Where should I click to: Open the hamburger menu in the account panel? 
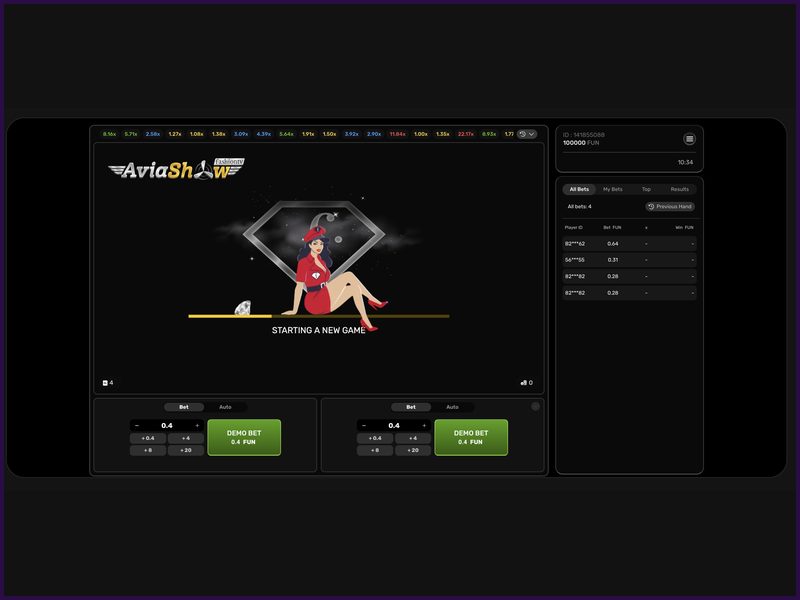click(x=688, y=140)
